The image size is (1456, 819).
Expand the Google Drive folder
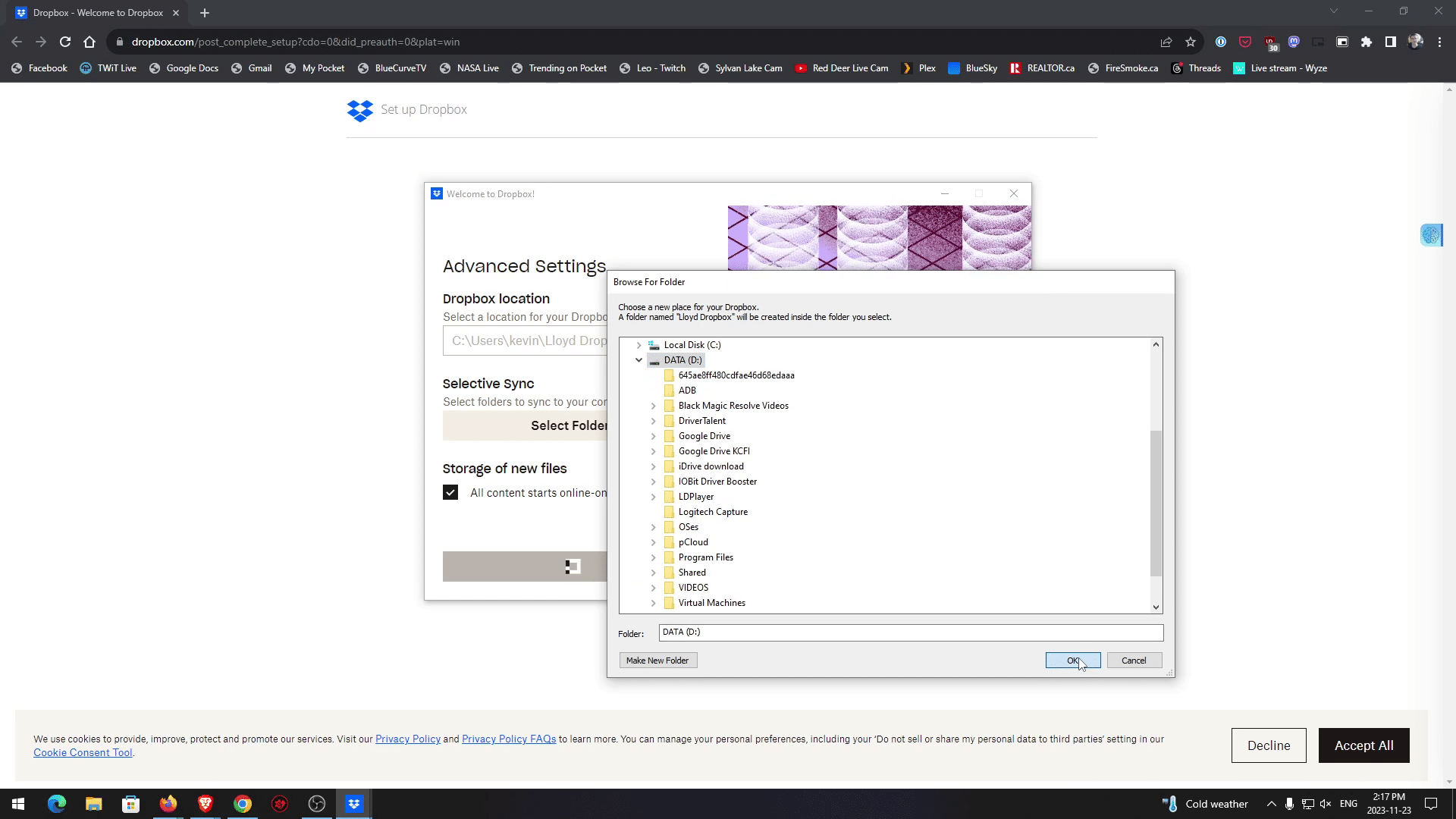(x=653, y=436)
